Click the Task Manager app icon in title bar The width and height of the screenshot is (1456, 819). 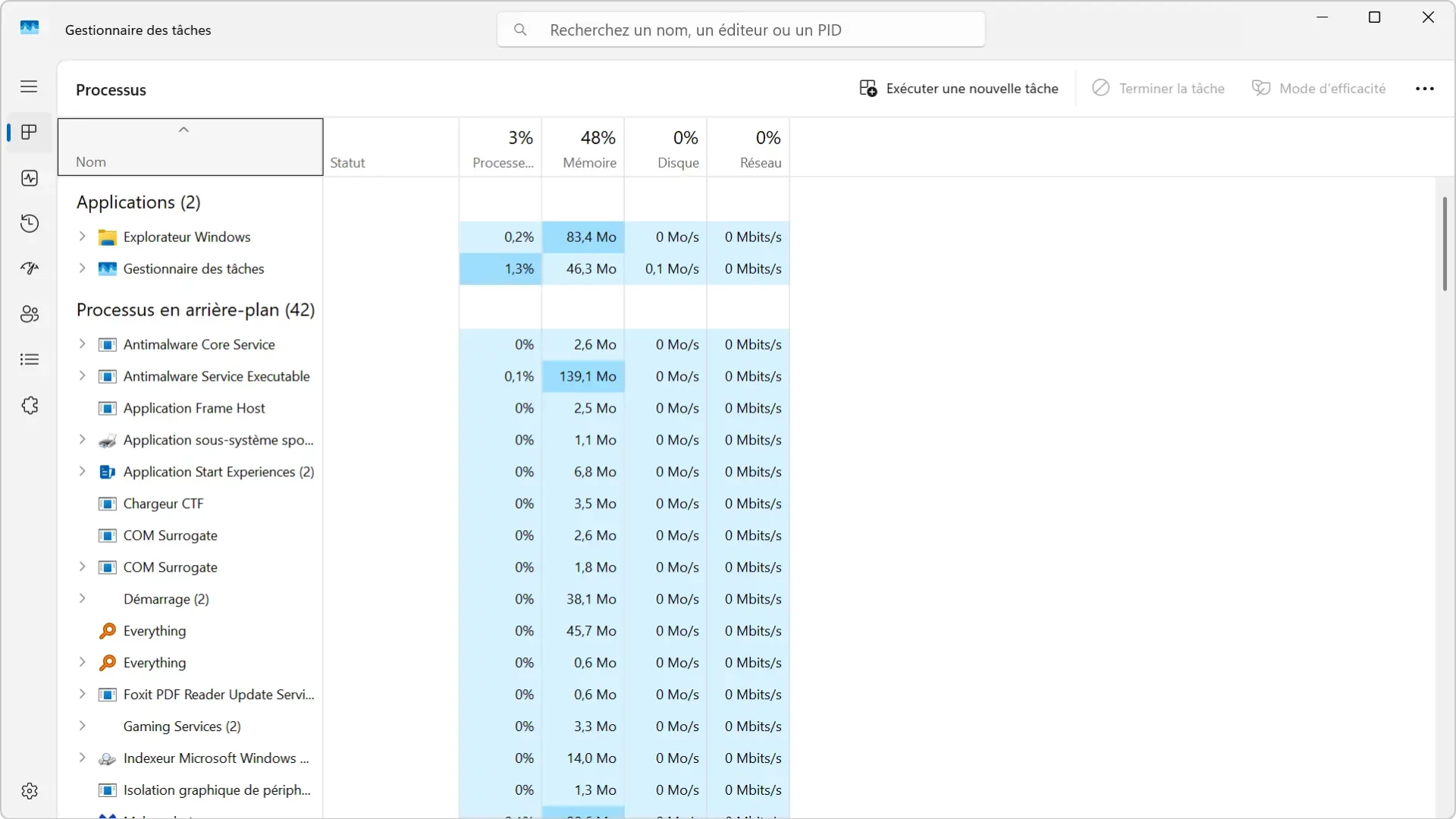(30, 28)
